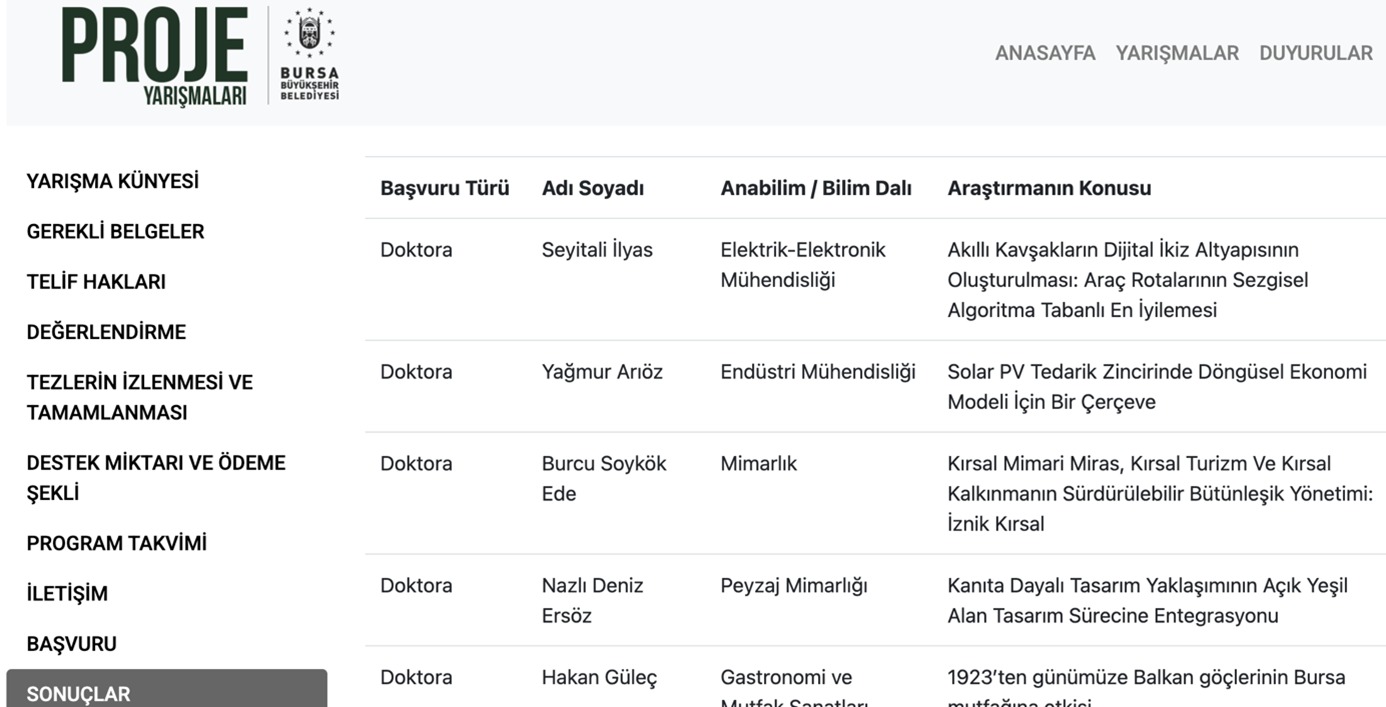
Task: Open the İLETİŞİM sidebar link
Action: (67, 594)
